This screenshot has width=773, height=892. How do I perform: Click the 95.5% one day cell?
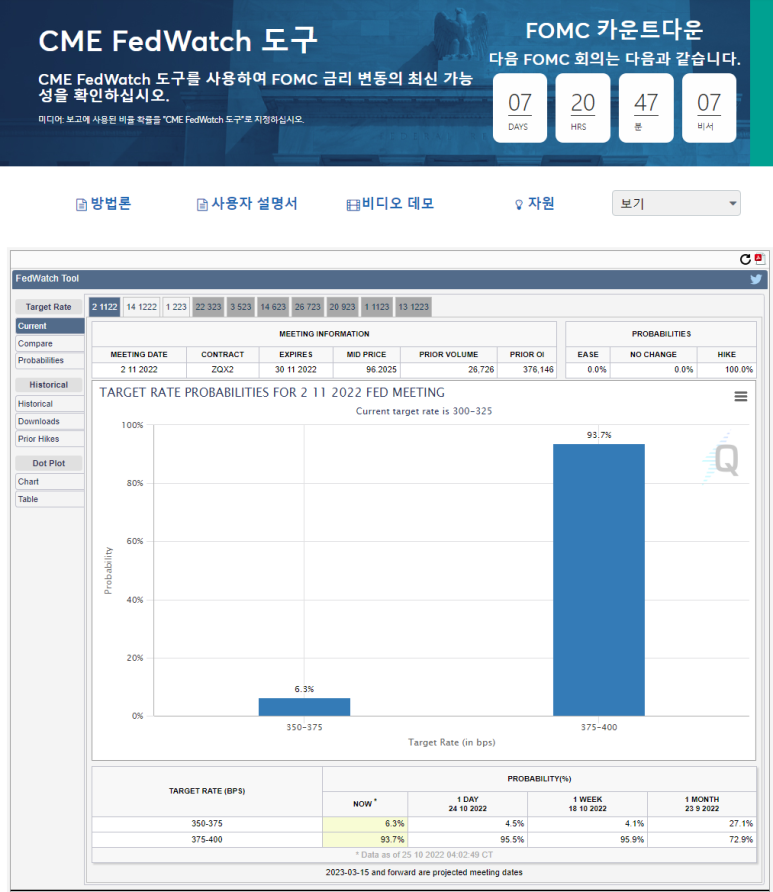468,840
